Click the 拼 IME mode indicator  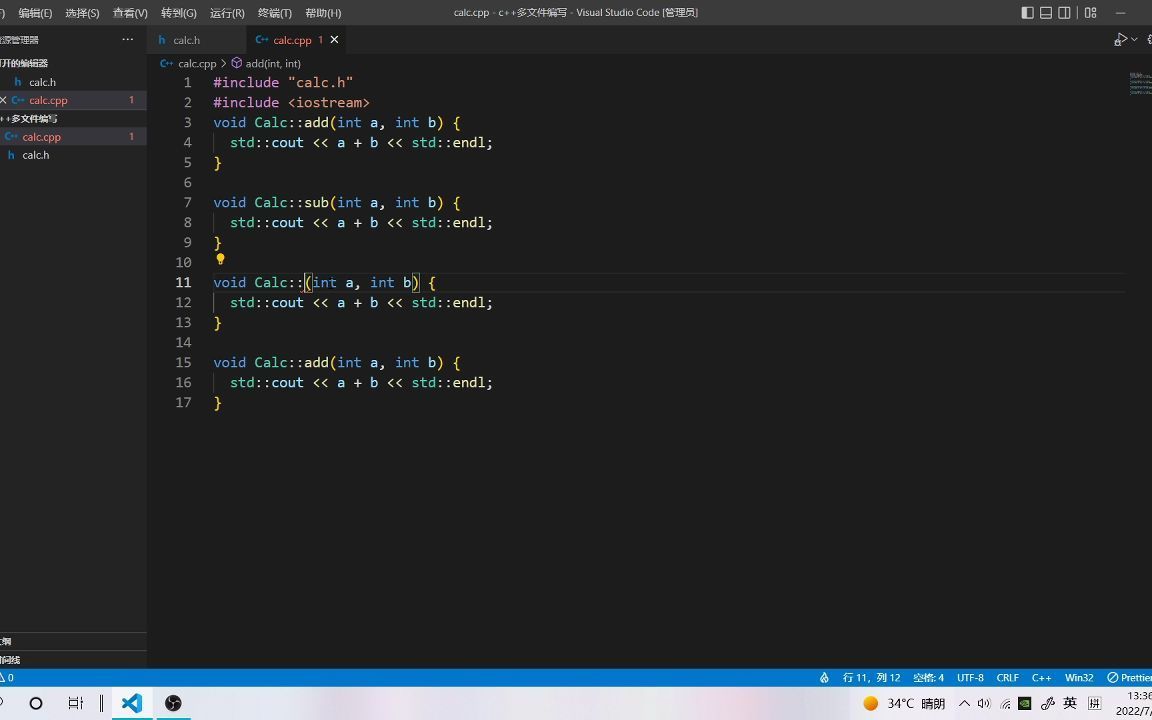click(1095, 703)
